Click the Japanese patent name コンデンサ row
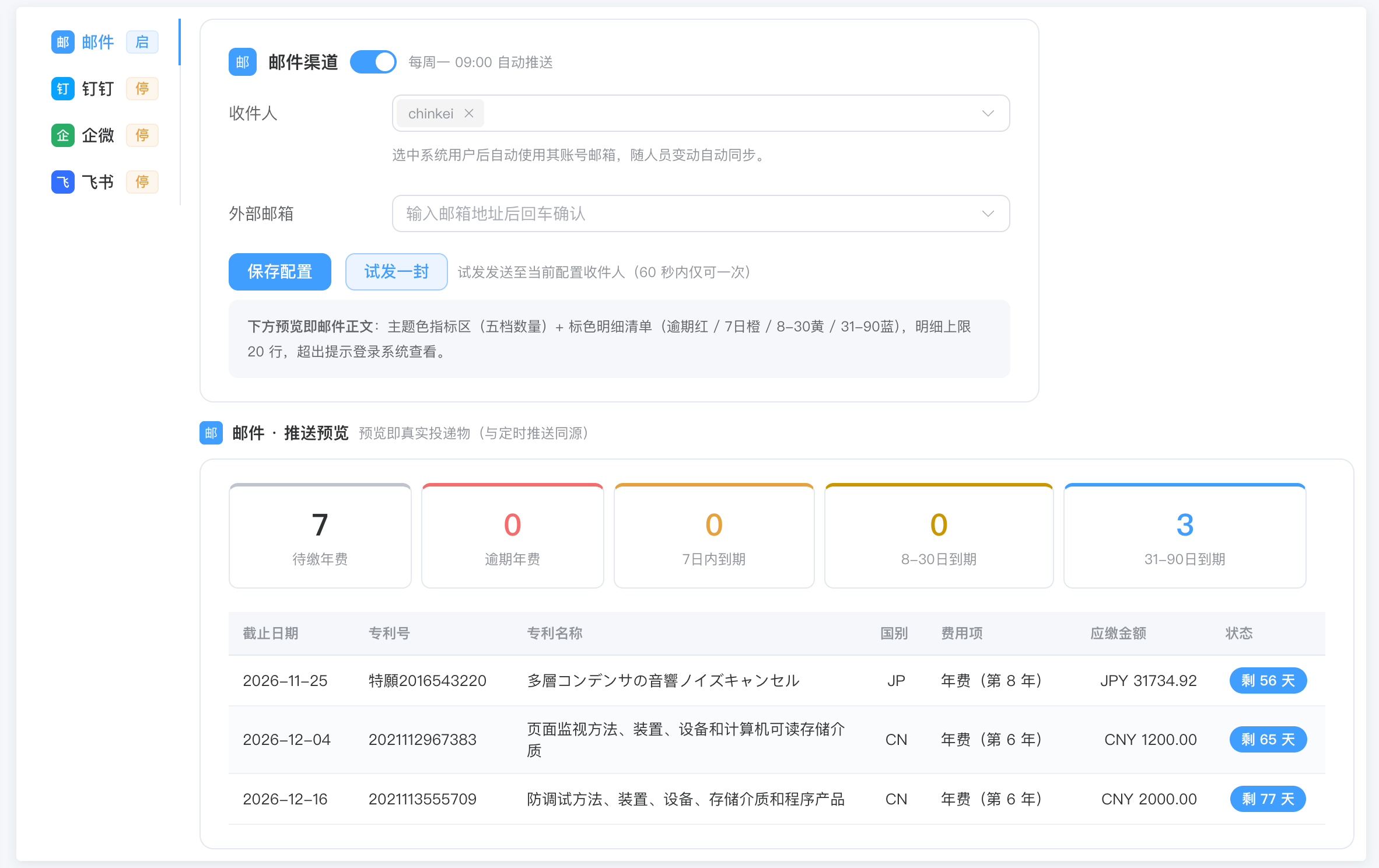Image resolution: width=1379 pixels, height=868 pixels. click(x=663, y=681)
